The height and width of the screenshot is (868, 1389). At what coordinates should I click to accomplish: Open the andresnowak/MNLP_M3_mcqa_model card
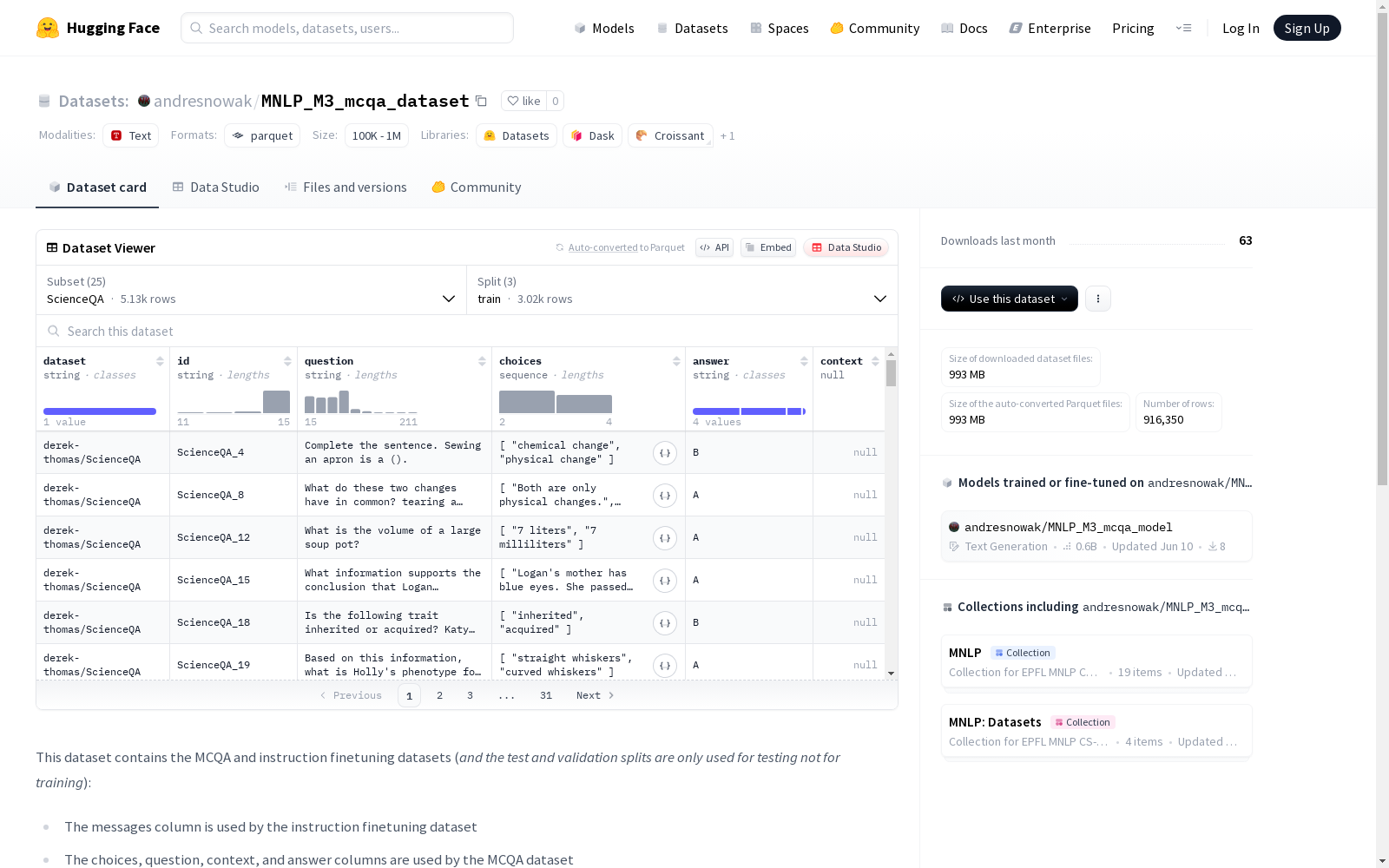click(1096, 536)
